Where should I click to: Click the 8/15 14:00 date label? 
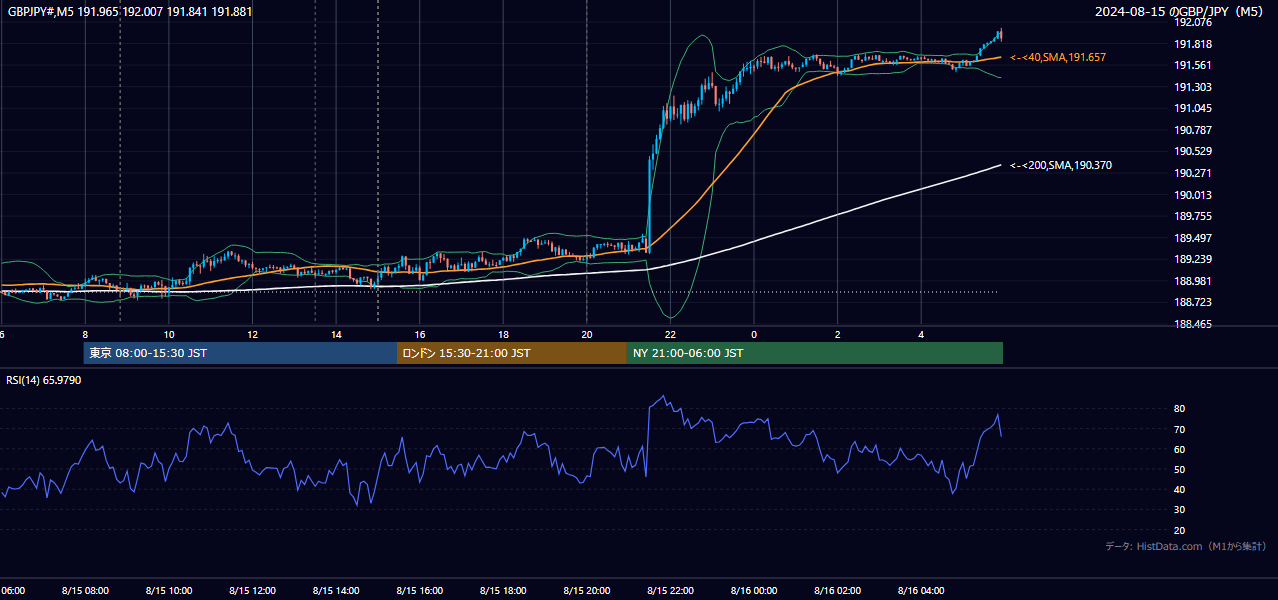point(336,590)
